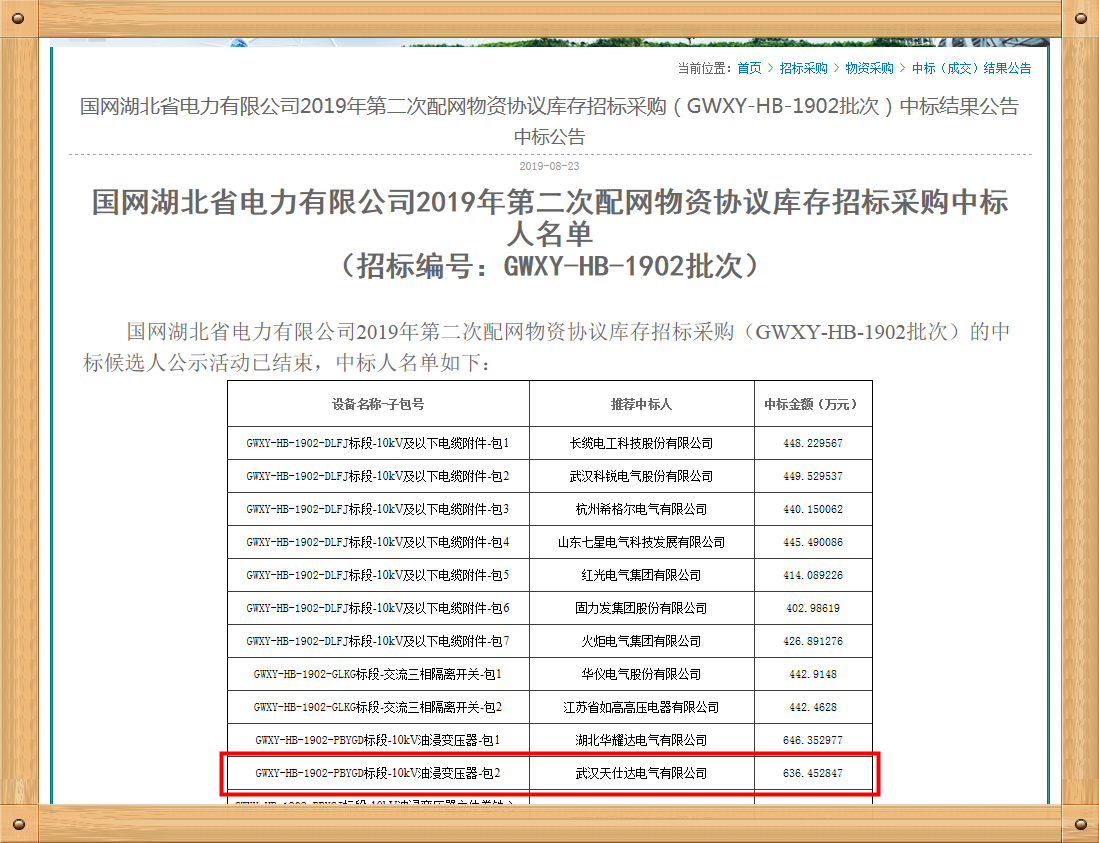Click bidder 长缆电工科技股份有限公司
1099x843 pixels.
tap(641, 444)
